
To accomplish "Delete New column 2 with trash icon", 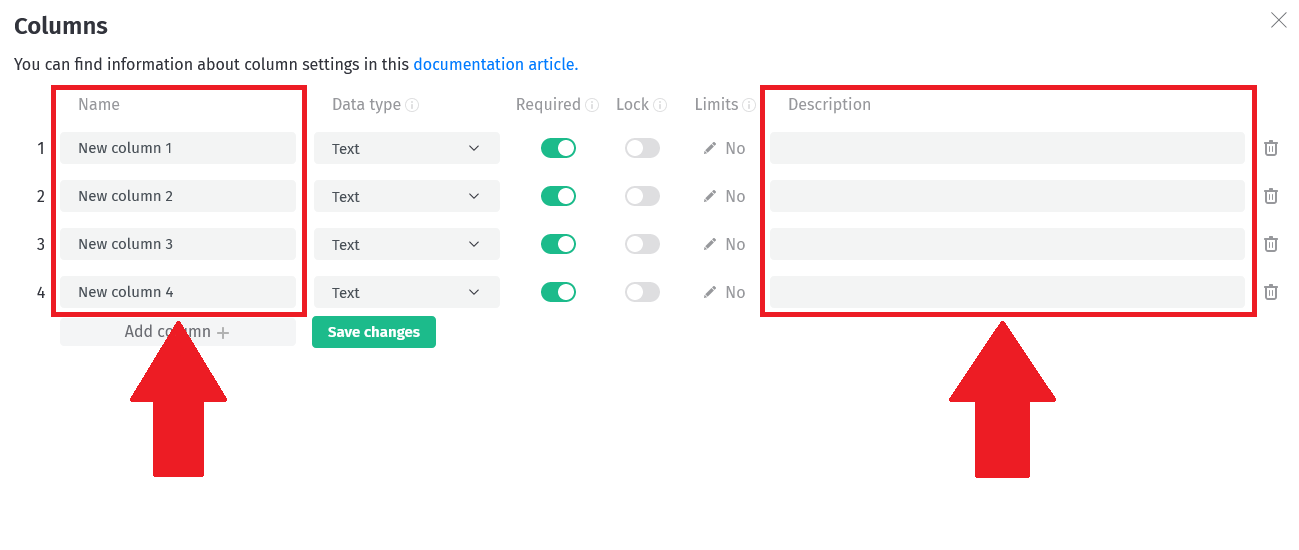I will (1271, 196).
